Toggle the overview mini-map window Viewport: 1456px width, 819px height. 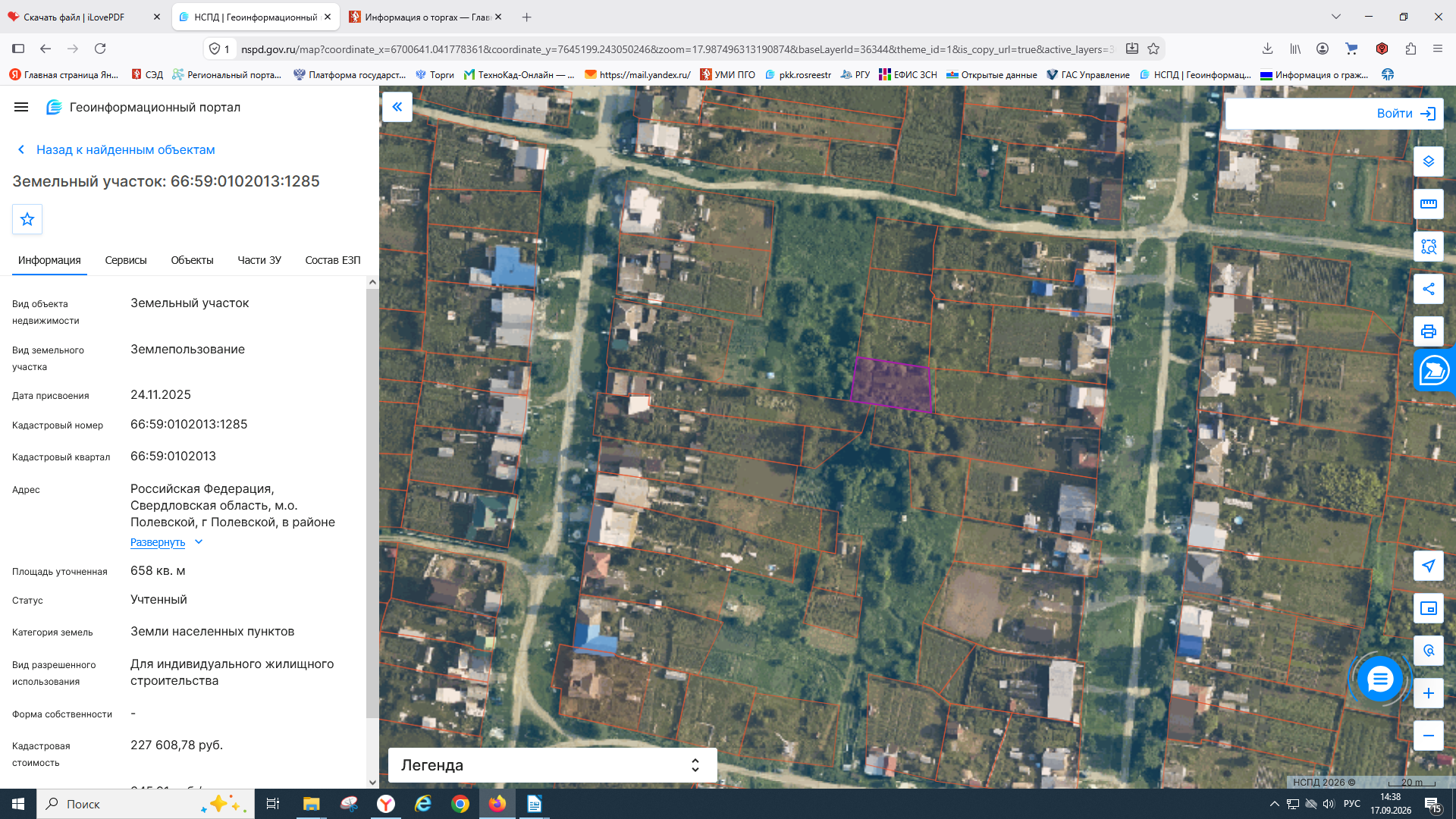tap(1429, 608)
